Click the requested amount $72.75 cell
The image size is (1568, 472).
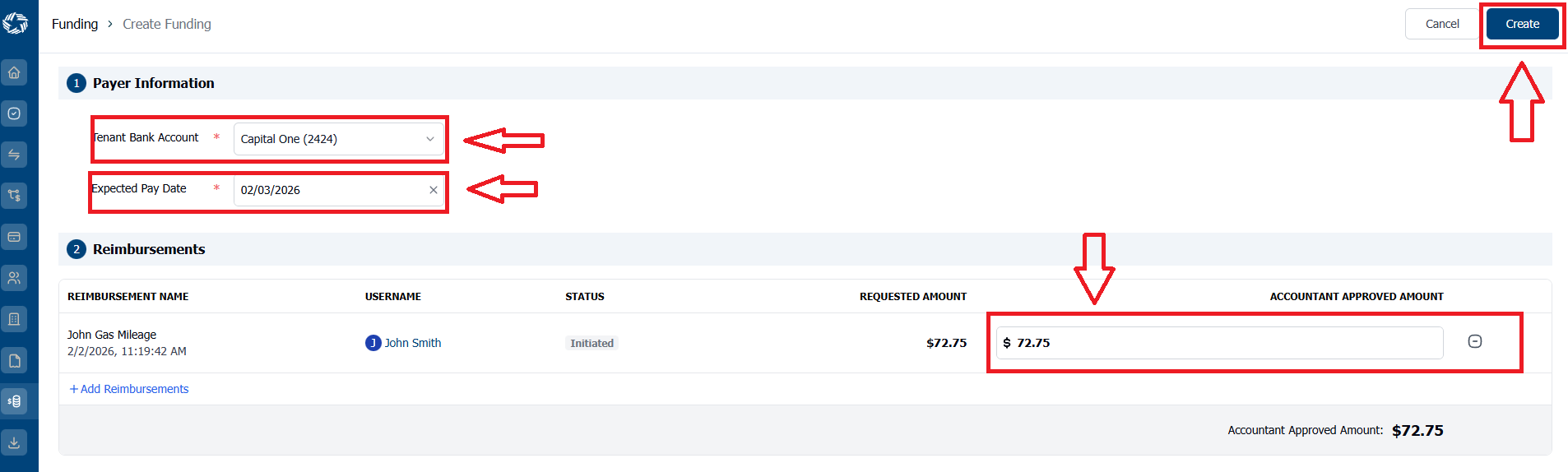click(947, 343)
